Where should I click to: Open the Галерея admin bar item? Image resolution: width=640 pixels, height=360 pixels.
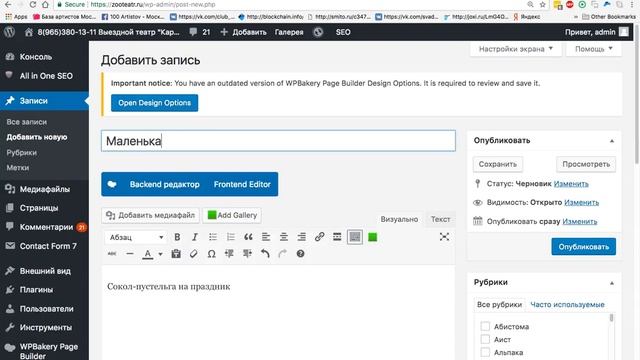(289, 32)
